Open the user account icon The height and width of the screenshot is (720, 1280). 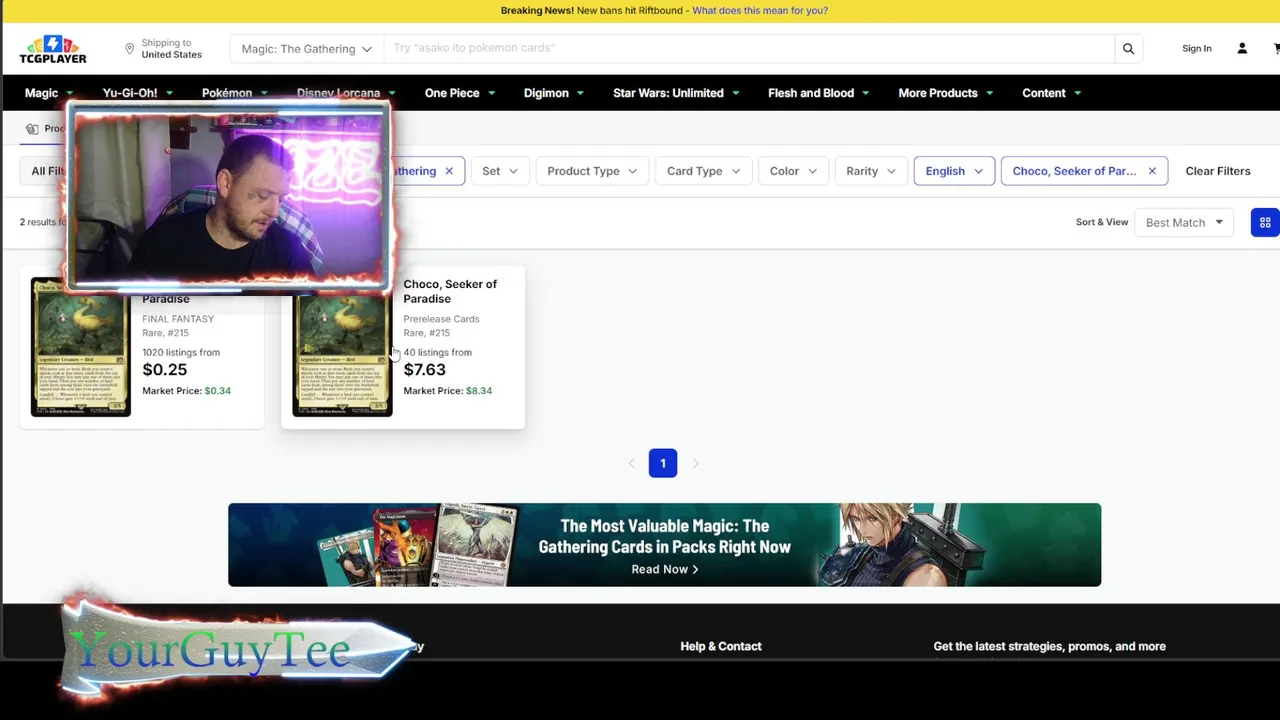1242,48
